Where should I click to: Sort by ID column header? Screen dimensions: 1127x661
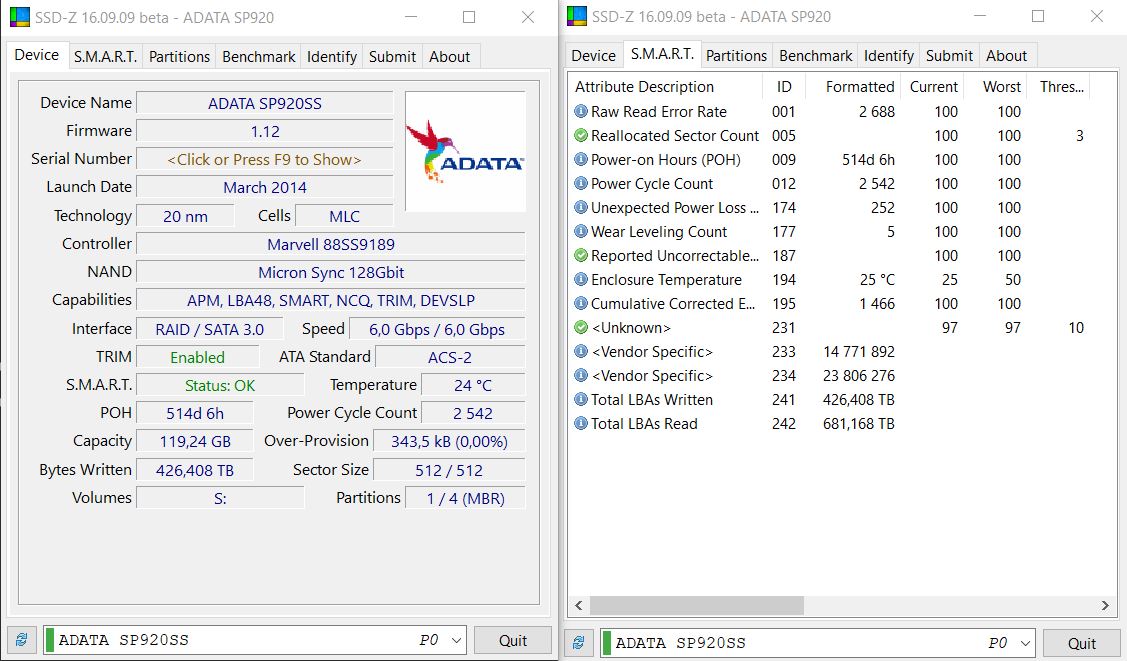[784, 87]
